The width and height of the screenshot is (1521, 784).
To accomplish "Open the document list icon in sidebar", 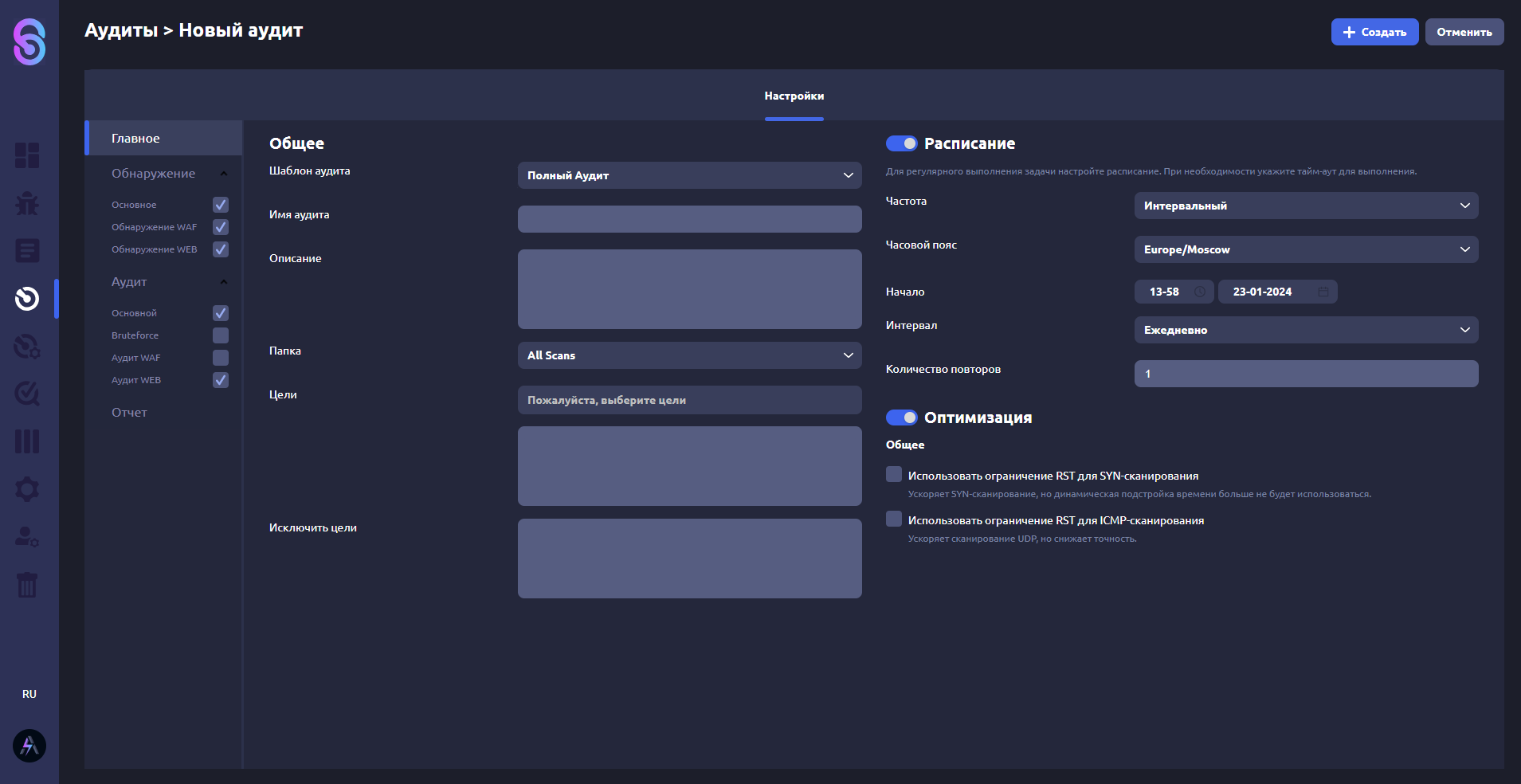I will pos(27,251).
